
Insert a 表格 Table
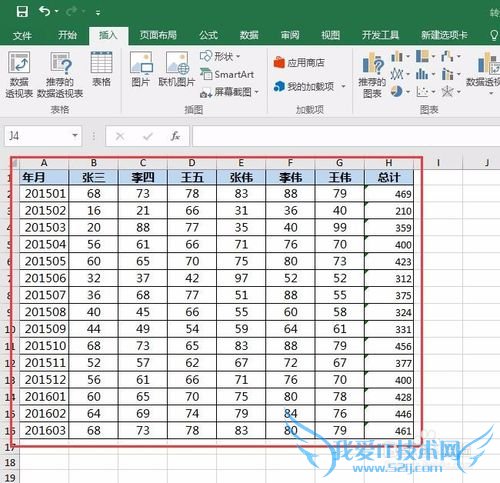(x=101, y=69)
